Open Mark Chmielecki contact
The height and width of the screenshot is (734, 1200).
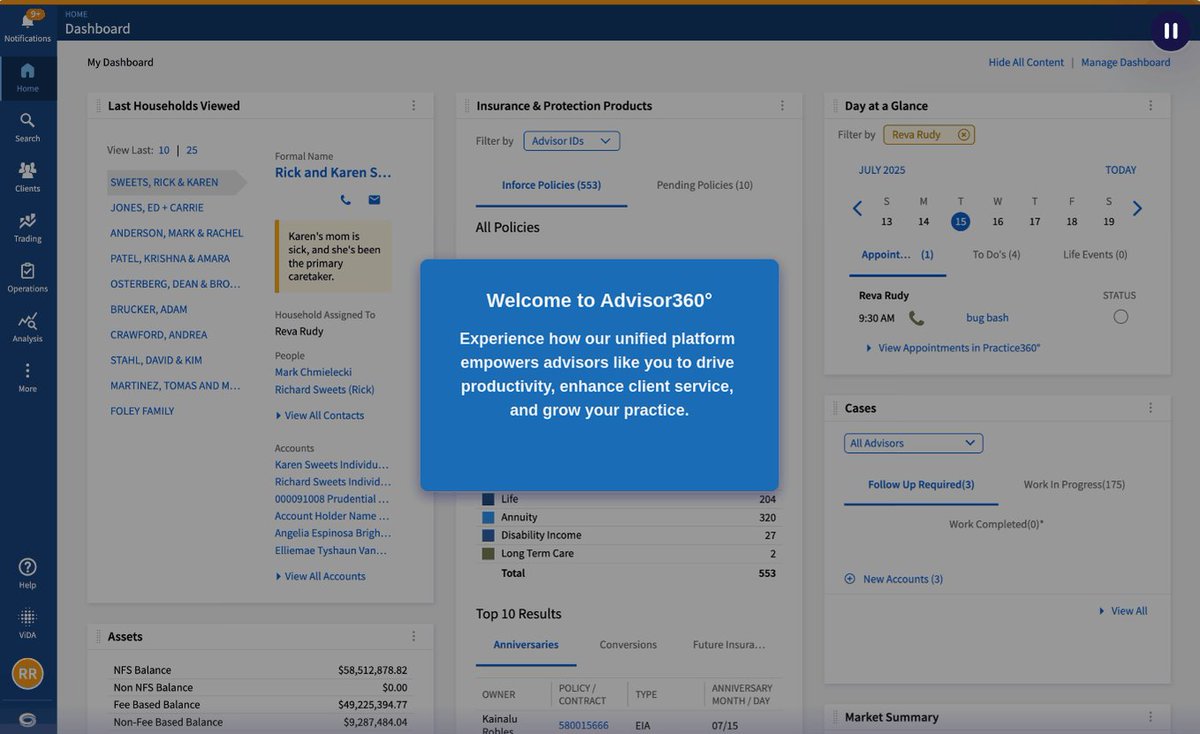(313, 373)
